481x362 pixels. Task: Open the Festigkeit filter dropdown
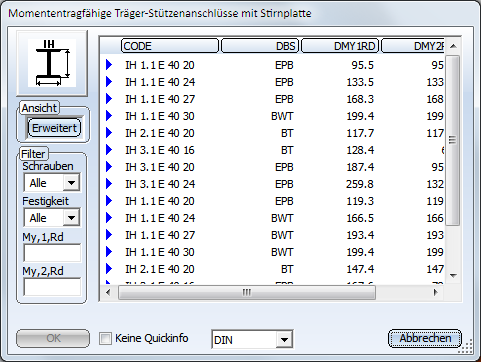[x=71, y=218]
